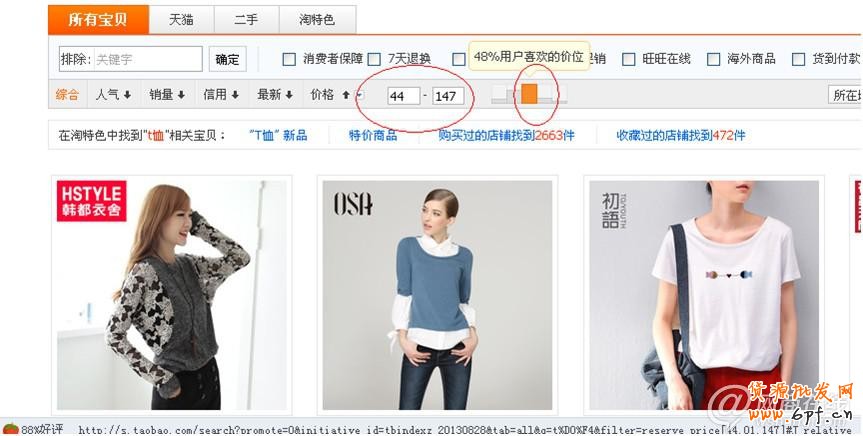This screenshot has width=863, height=436.
Task: Sort by 信用 descending
Action: tap(221, 95)
